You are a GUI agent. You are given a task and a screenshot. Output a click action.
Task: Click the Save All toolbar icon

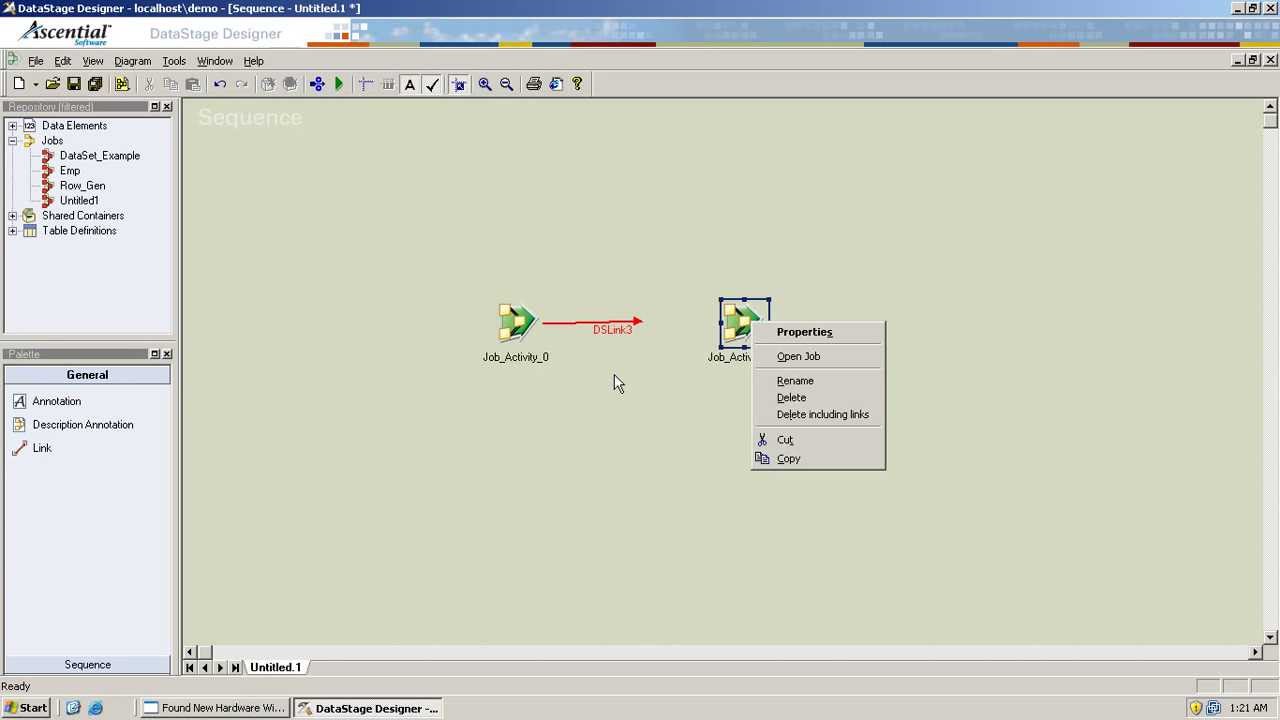[x=95, y=85]
